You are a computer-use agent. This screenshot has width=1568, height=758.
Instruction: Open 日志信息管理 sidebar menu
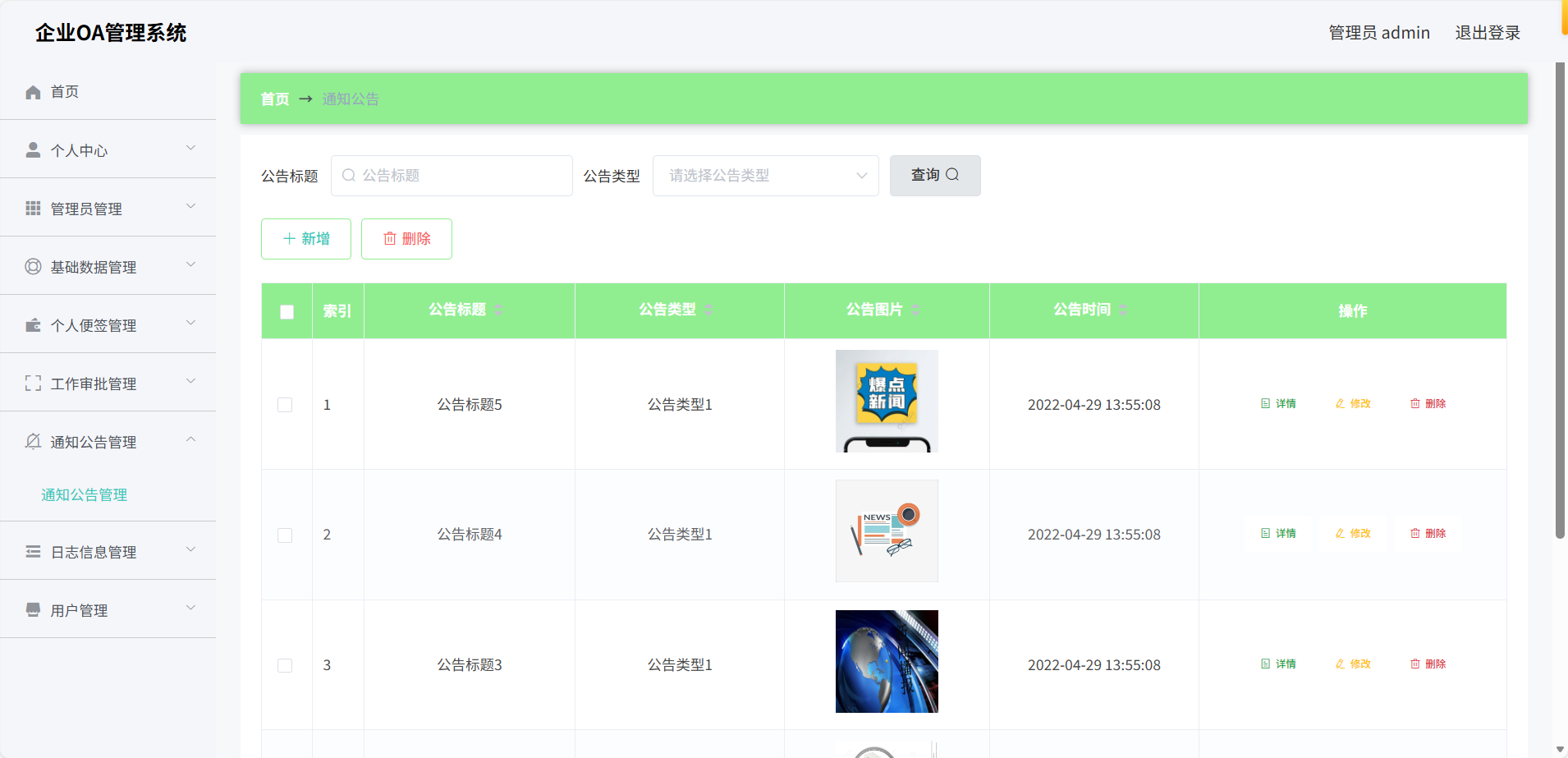[x=108, y=551]
